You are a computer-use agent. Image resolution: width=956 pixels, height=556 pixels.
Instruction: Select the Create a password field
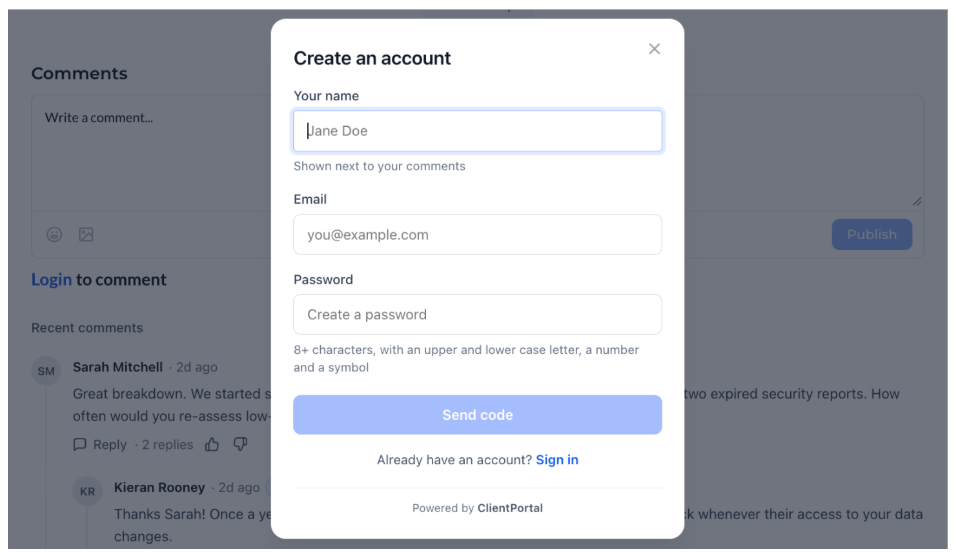[x=477, y=315]
